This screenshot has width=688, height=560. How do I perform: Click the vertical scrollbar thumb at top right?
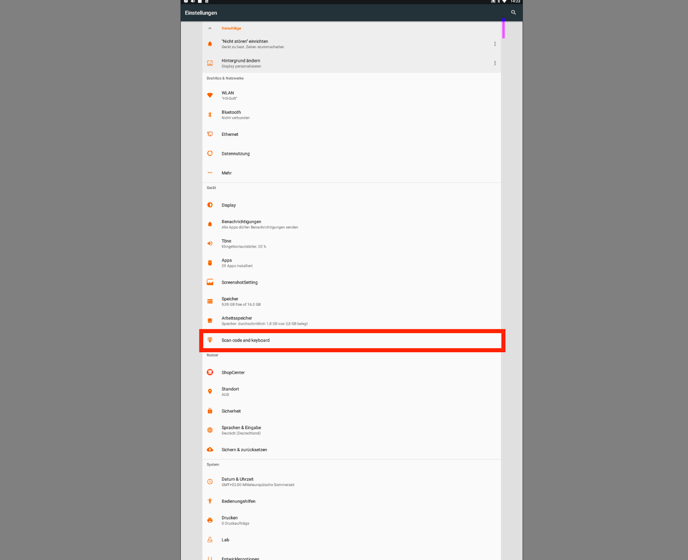click(503, 29)
